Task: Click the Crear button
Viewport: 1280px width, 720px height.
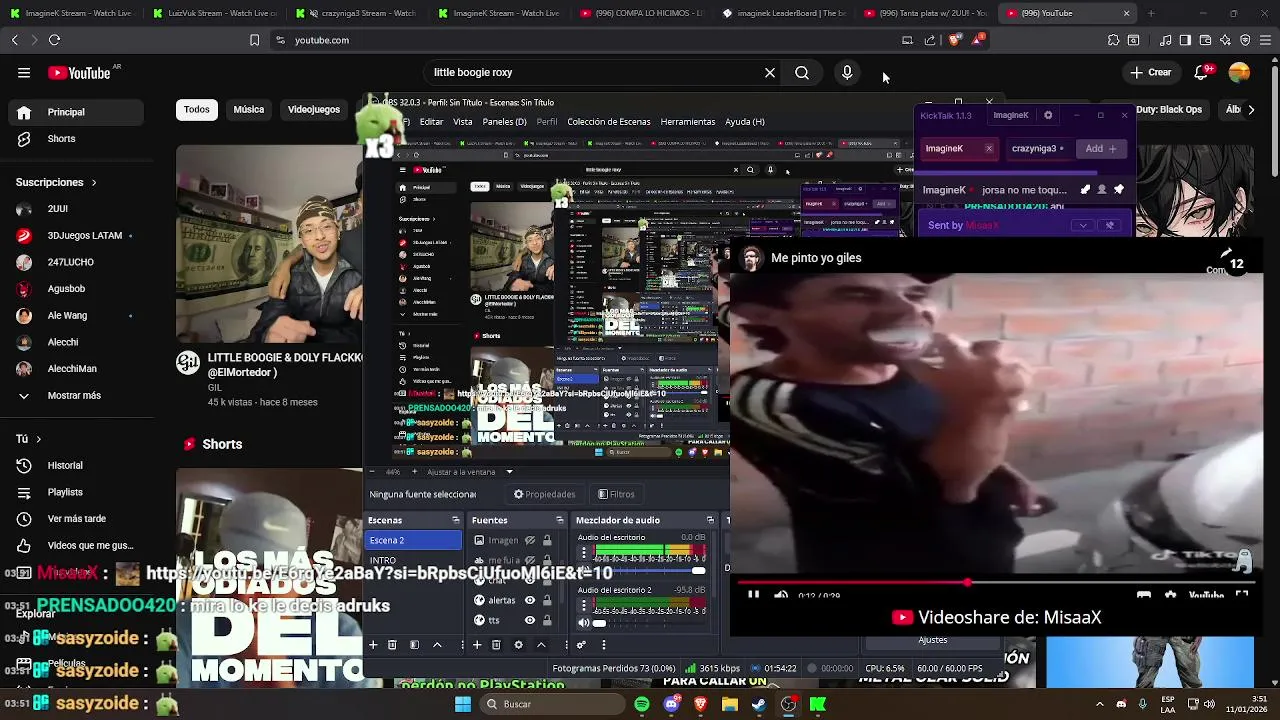Action: coord(1150,72)
